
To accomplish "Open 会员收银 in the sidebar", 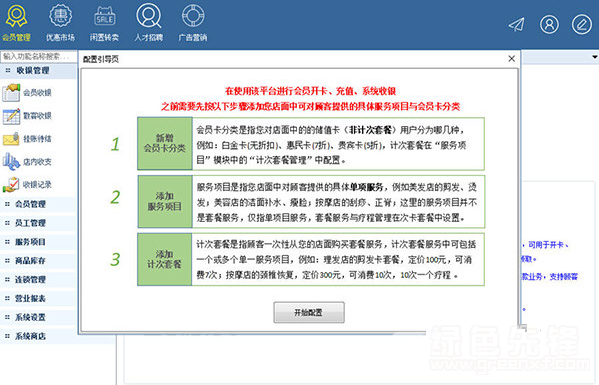I will [27, 92].
